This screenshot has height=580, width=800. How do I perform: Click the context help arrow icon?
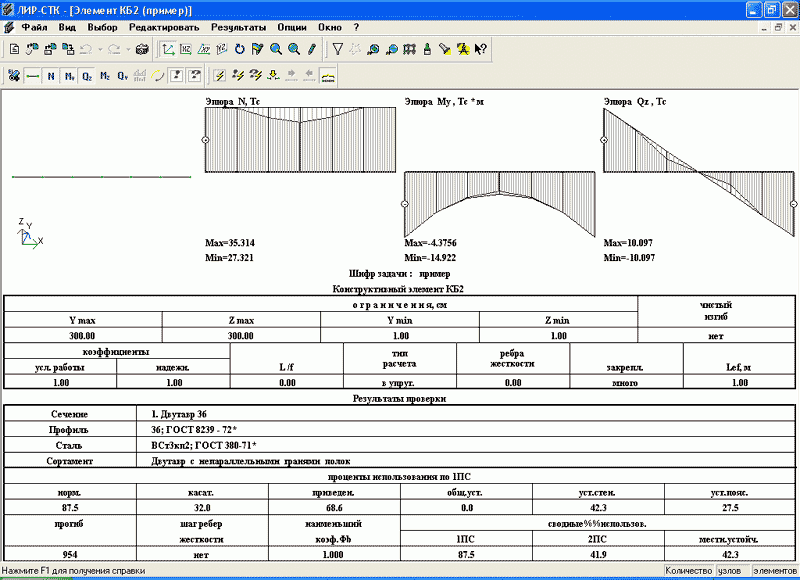(x=481, y=48)
